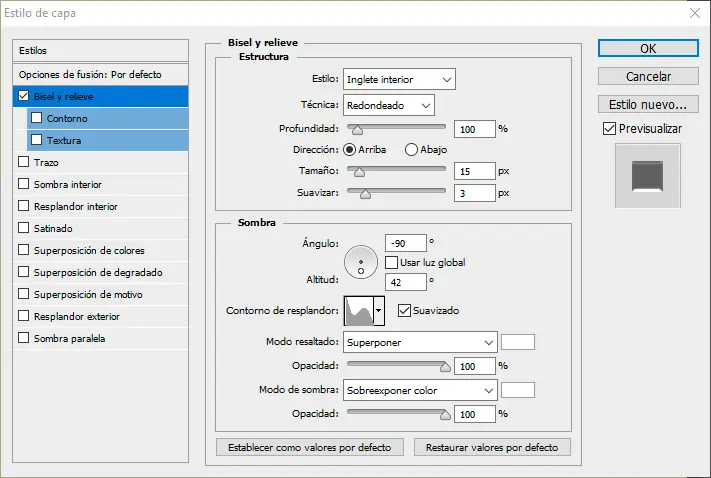Click the Altitud value field
The image size is (711, 478).
pos(406,282)
